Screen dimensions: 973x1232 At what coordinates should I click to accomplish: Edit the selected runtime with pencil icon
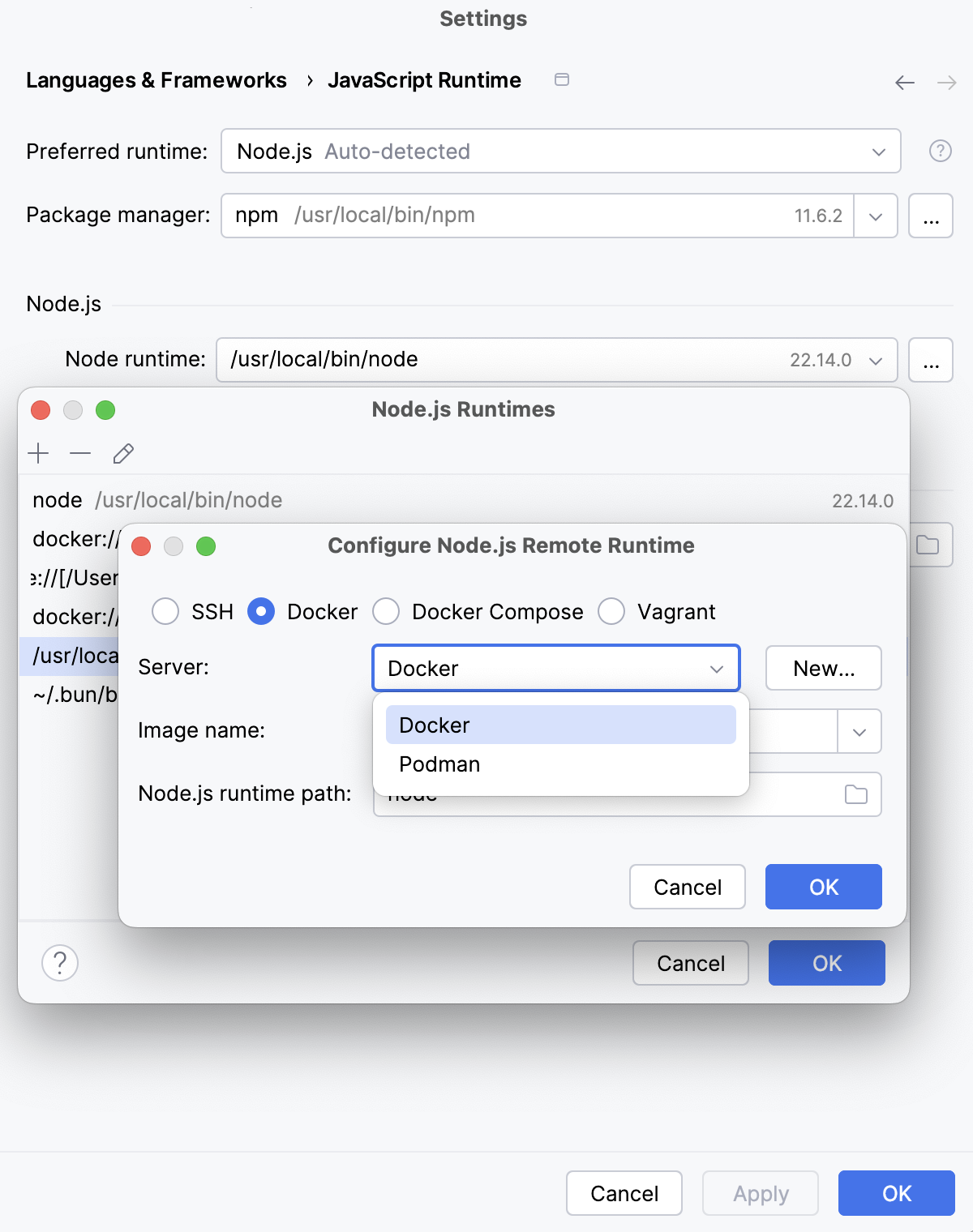coord(122,454)
